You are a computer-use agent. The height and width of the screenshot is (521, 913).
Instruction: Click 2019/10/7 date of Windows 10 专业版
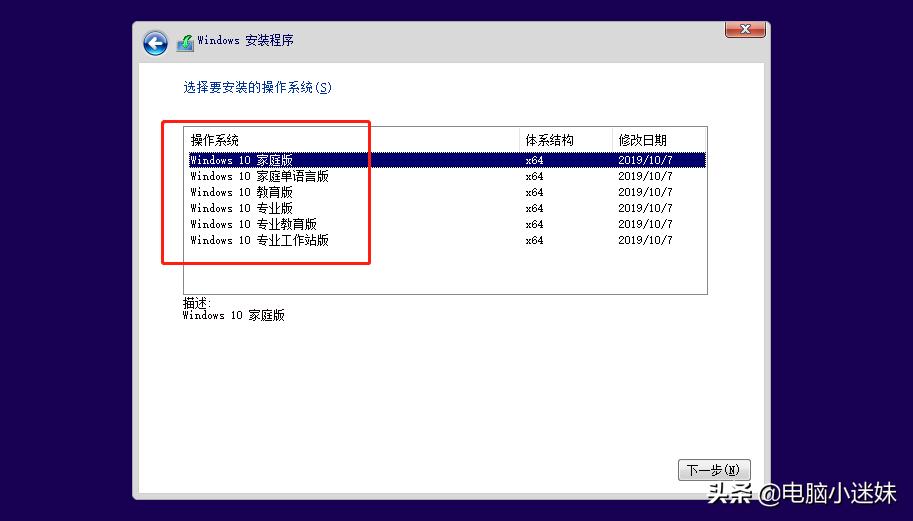[x=645, y=208]
